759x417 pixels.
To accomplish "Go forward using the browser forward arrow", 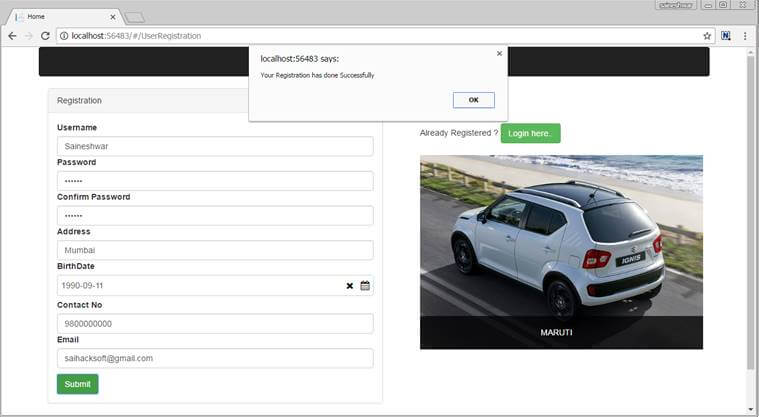I will [29, 36].
